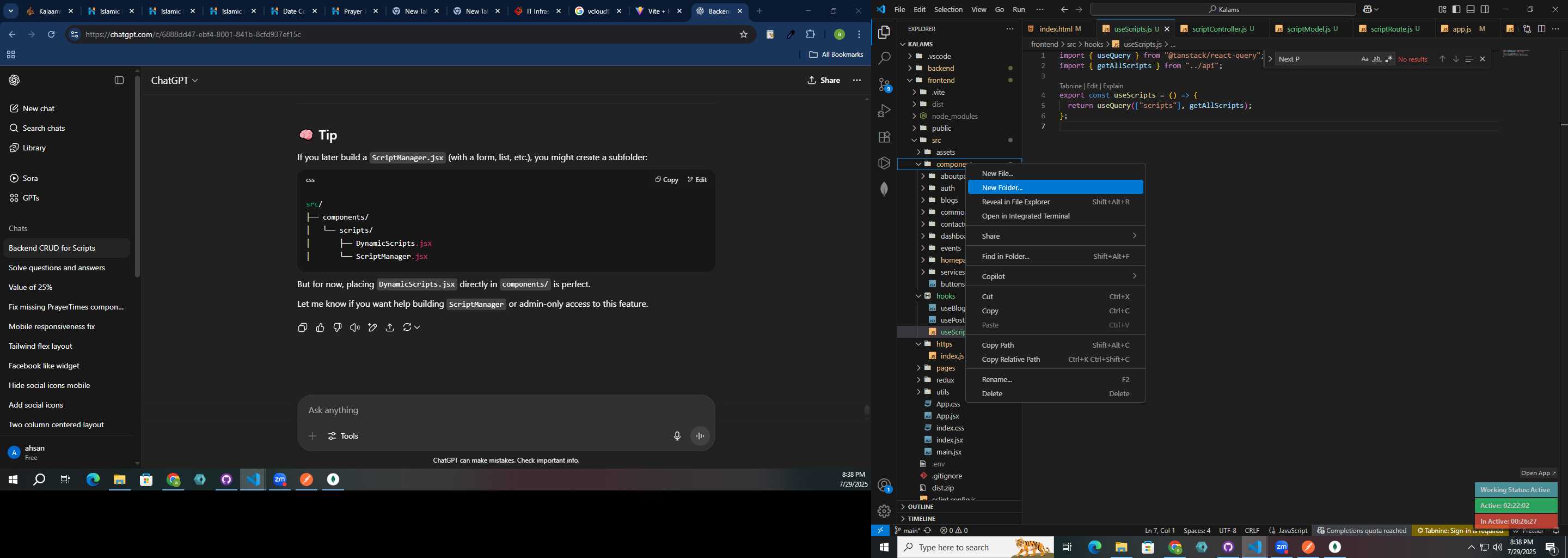
Task: Click Copy on the css code block
Action: click(x=666, y=180)
